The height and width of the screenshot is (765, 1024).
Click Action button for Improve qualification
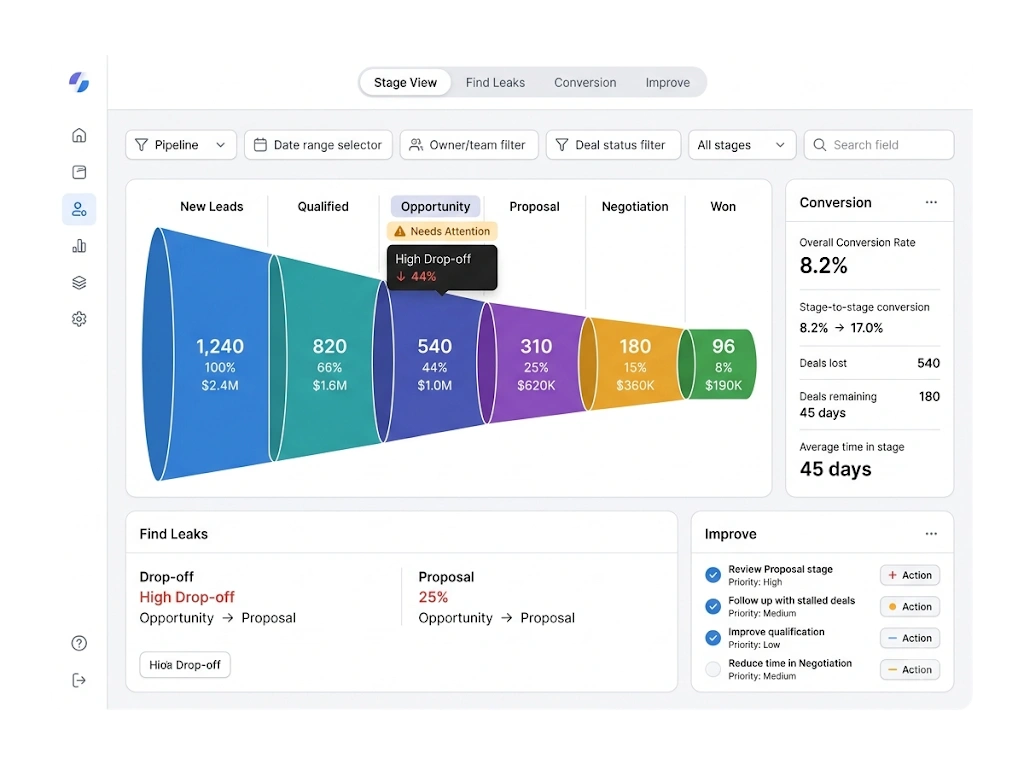910,638
